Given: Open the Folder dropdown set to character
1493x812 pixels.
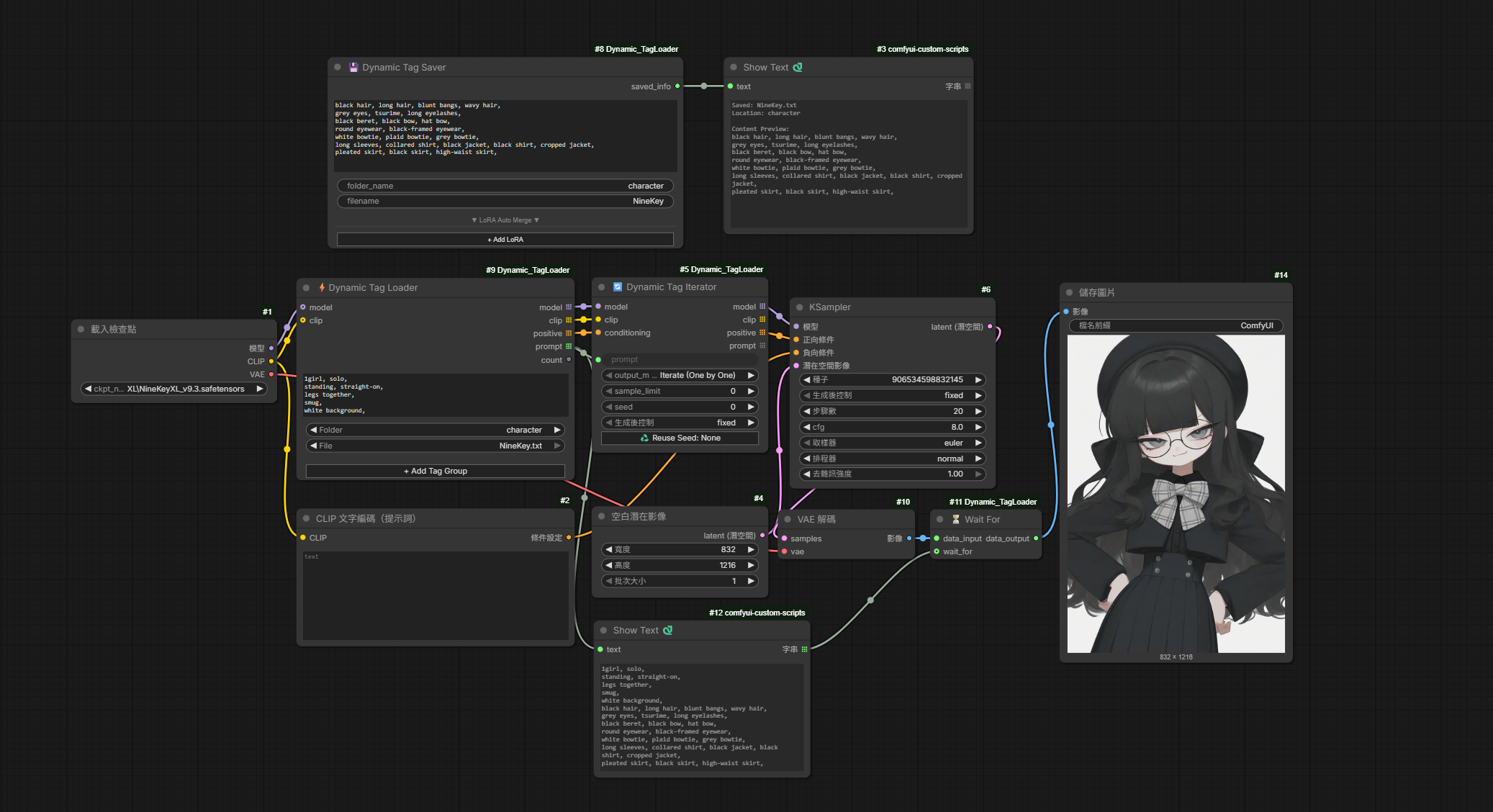Looking at the screenshot, I should click(x=435, y=430).
